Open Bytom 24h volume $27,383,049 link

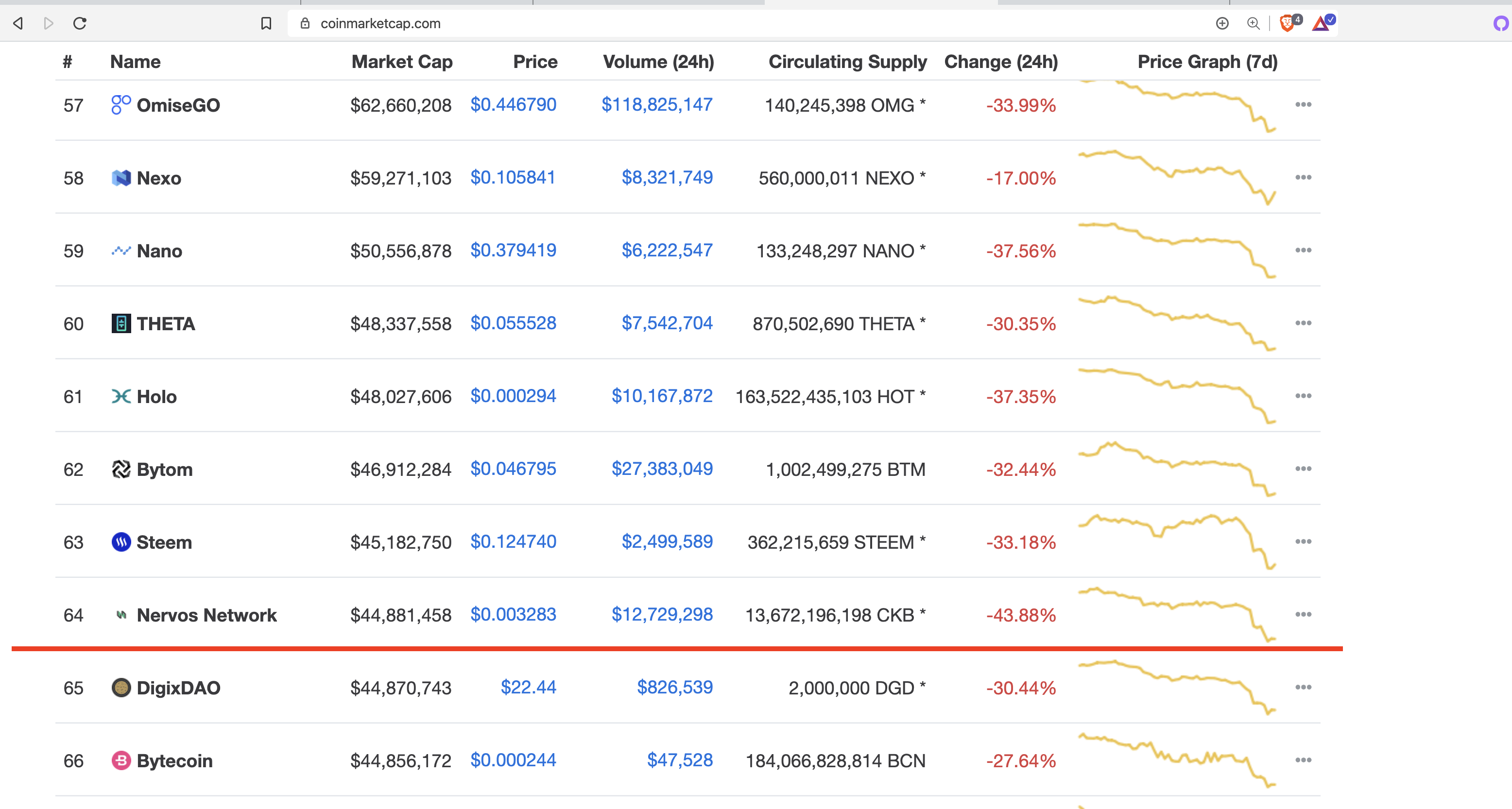tap(662, 469)
